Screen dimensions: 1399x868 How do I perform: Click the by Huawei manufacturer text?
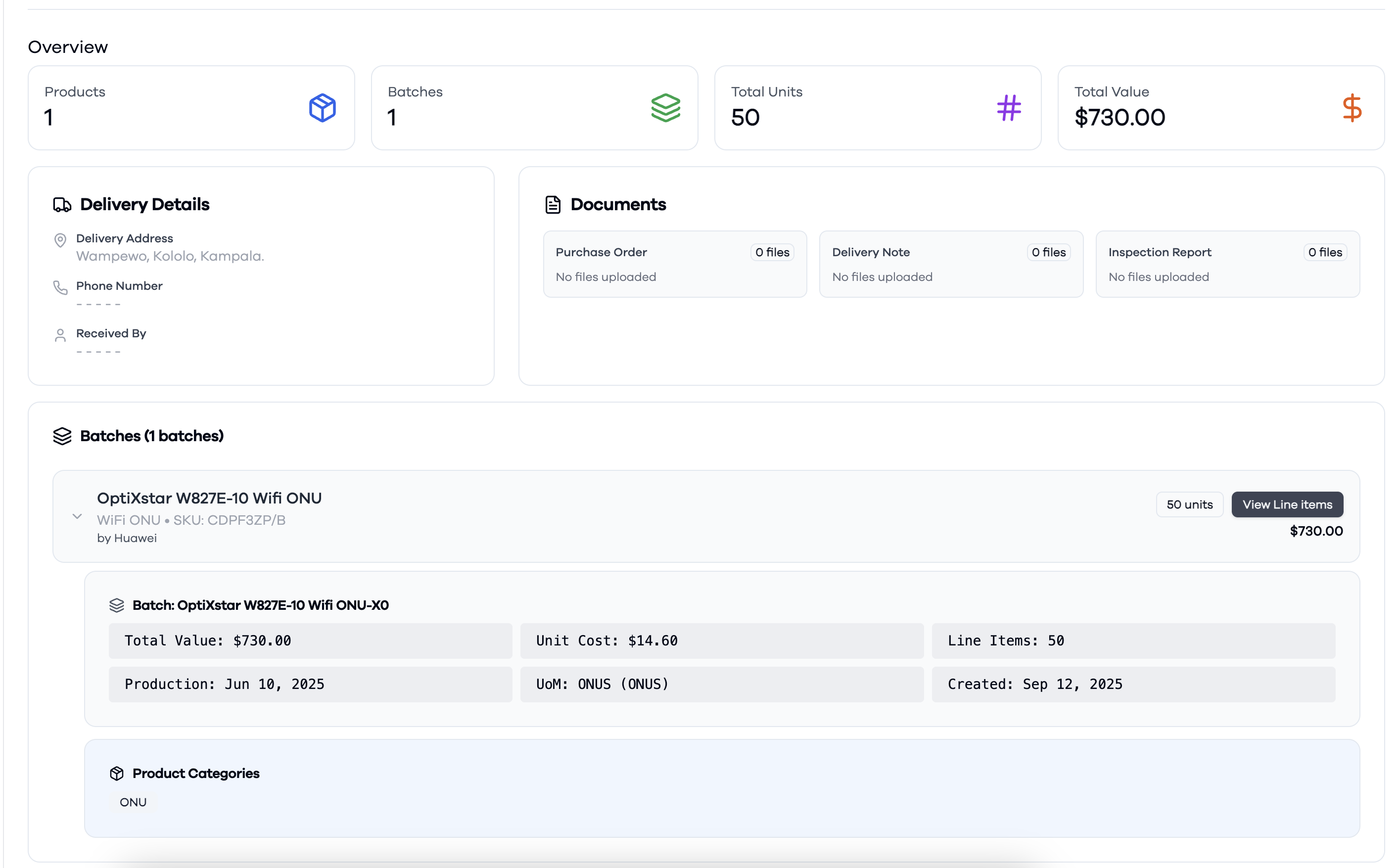click(126, 539)
